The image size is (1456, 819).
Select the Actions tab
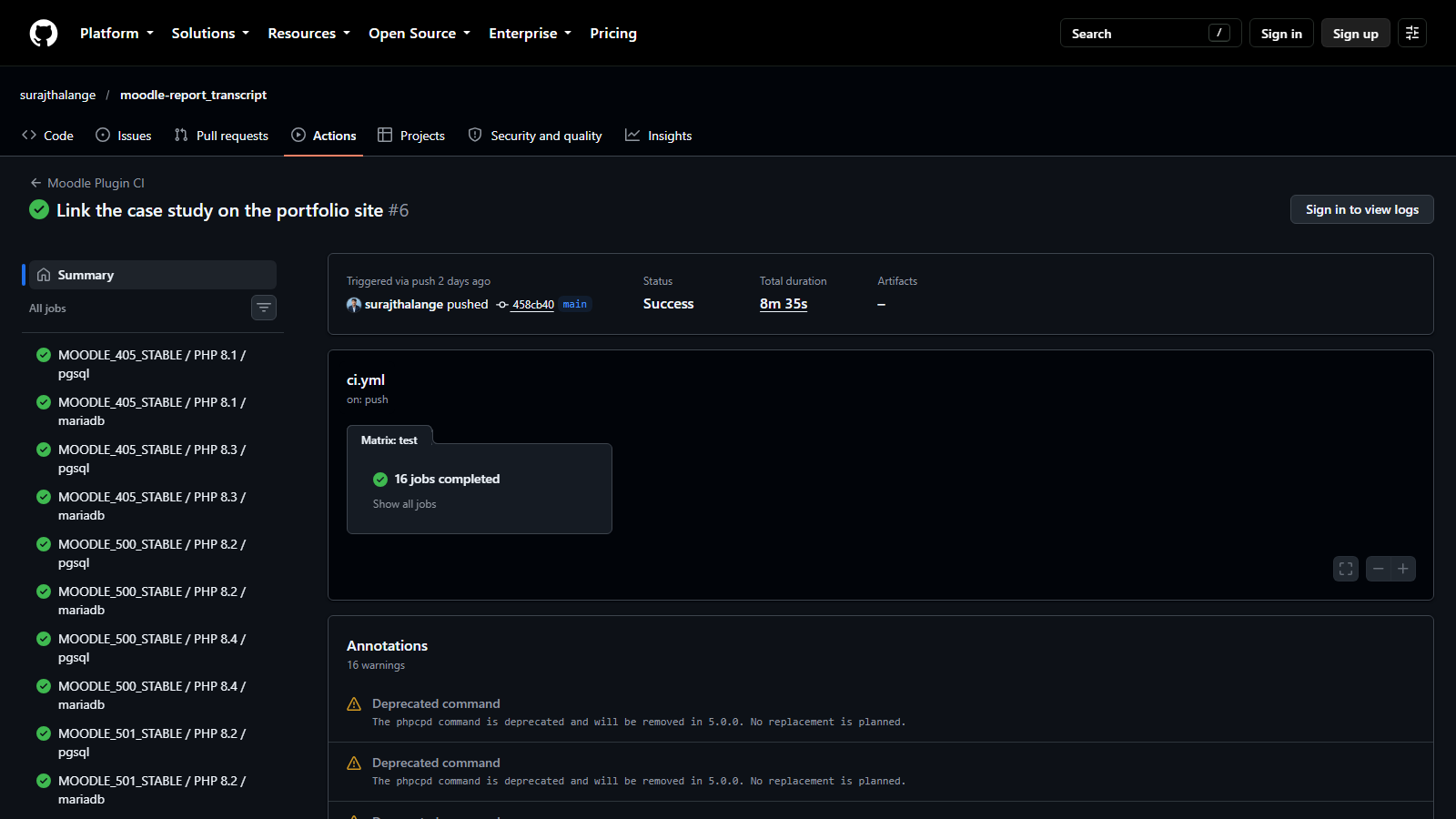324,136
